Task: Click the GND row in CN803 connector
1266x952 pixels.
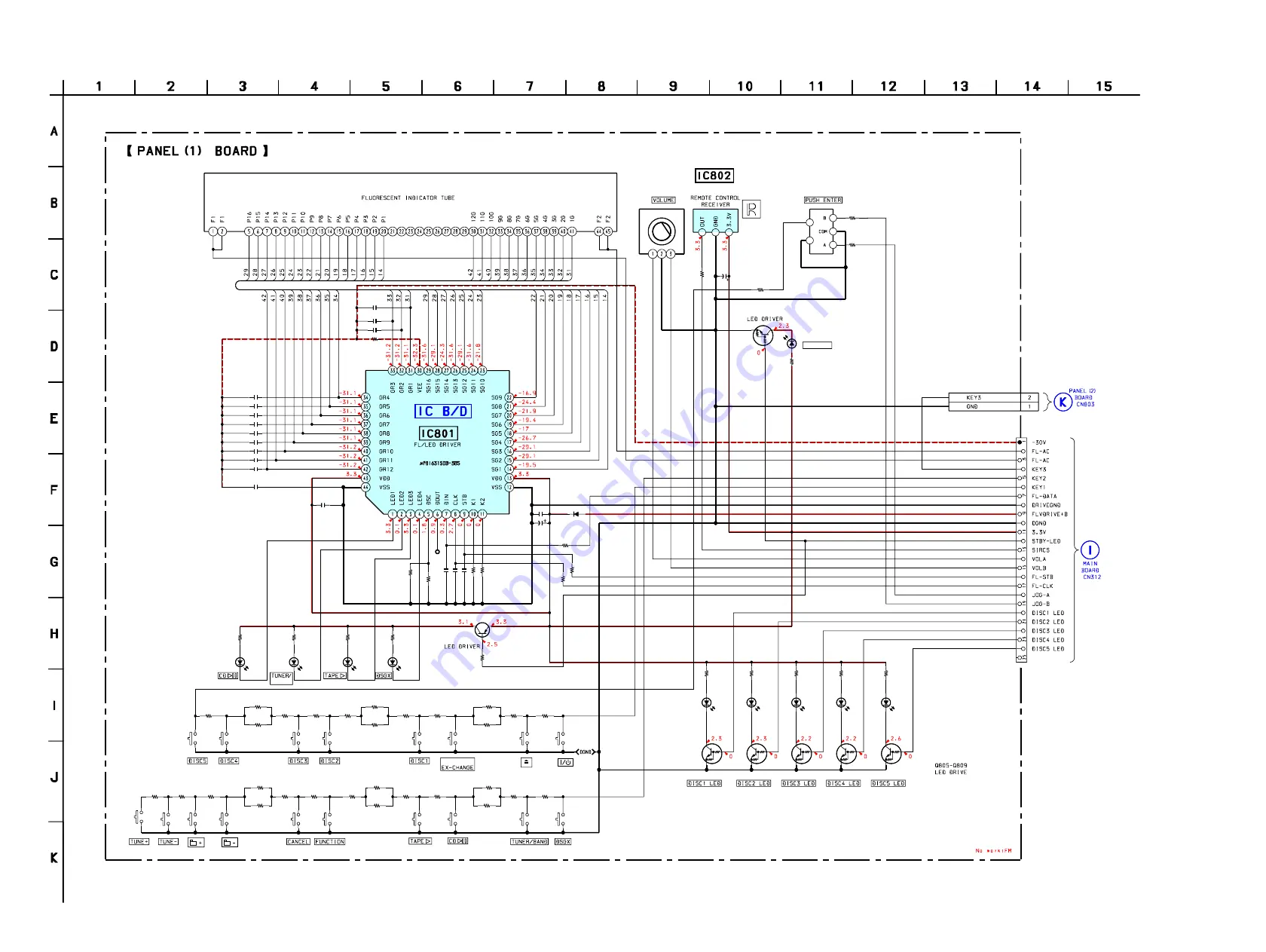Action: click(x=993, y=406)
